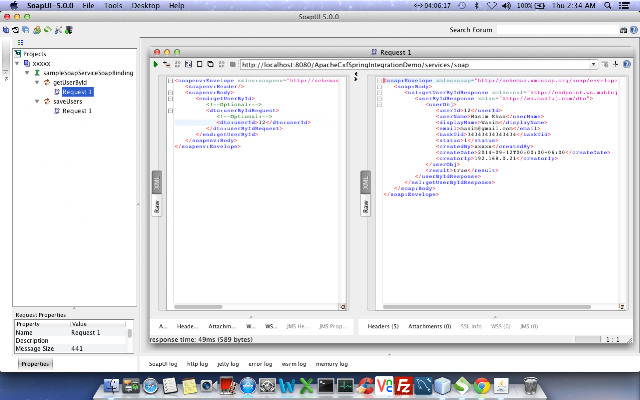The image size is (640, 400).
Task: Switch response editor to Raw tab
Action: [x=366, y=206]
